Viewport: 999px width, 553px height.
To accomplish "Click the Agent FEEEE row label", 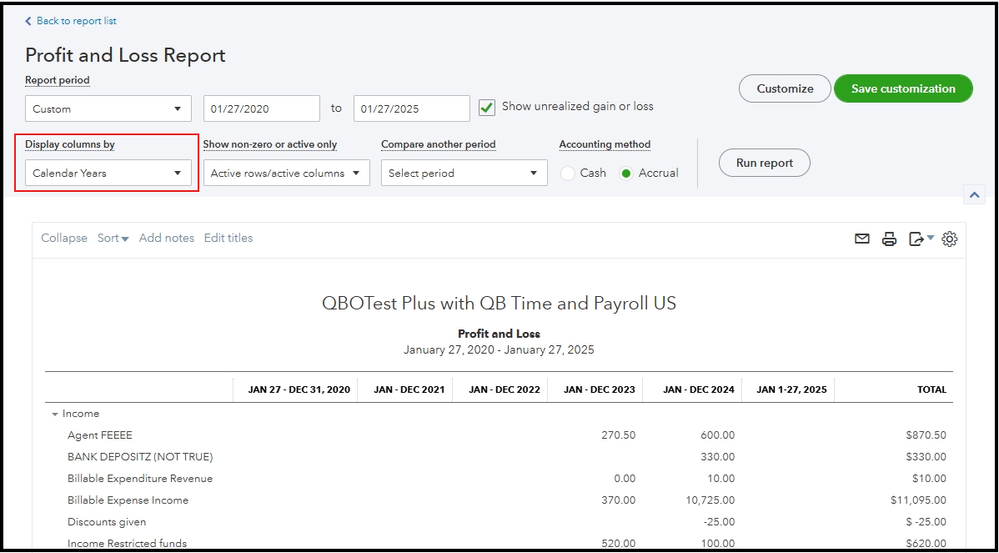I will click(100, 435).
